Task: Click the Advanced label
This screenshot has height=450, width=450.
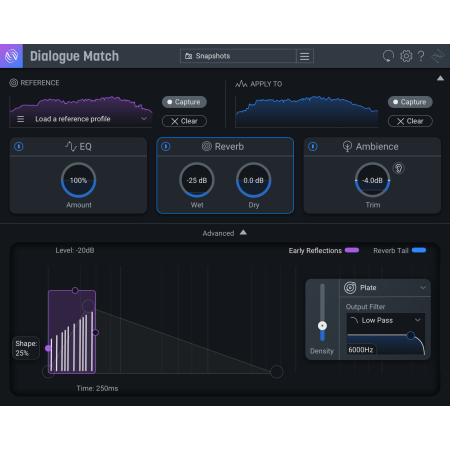Action: pos(218,233)
